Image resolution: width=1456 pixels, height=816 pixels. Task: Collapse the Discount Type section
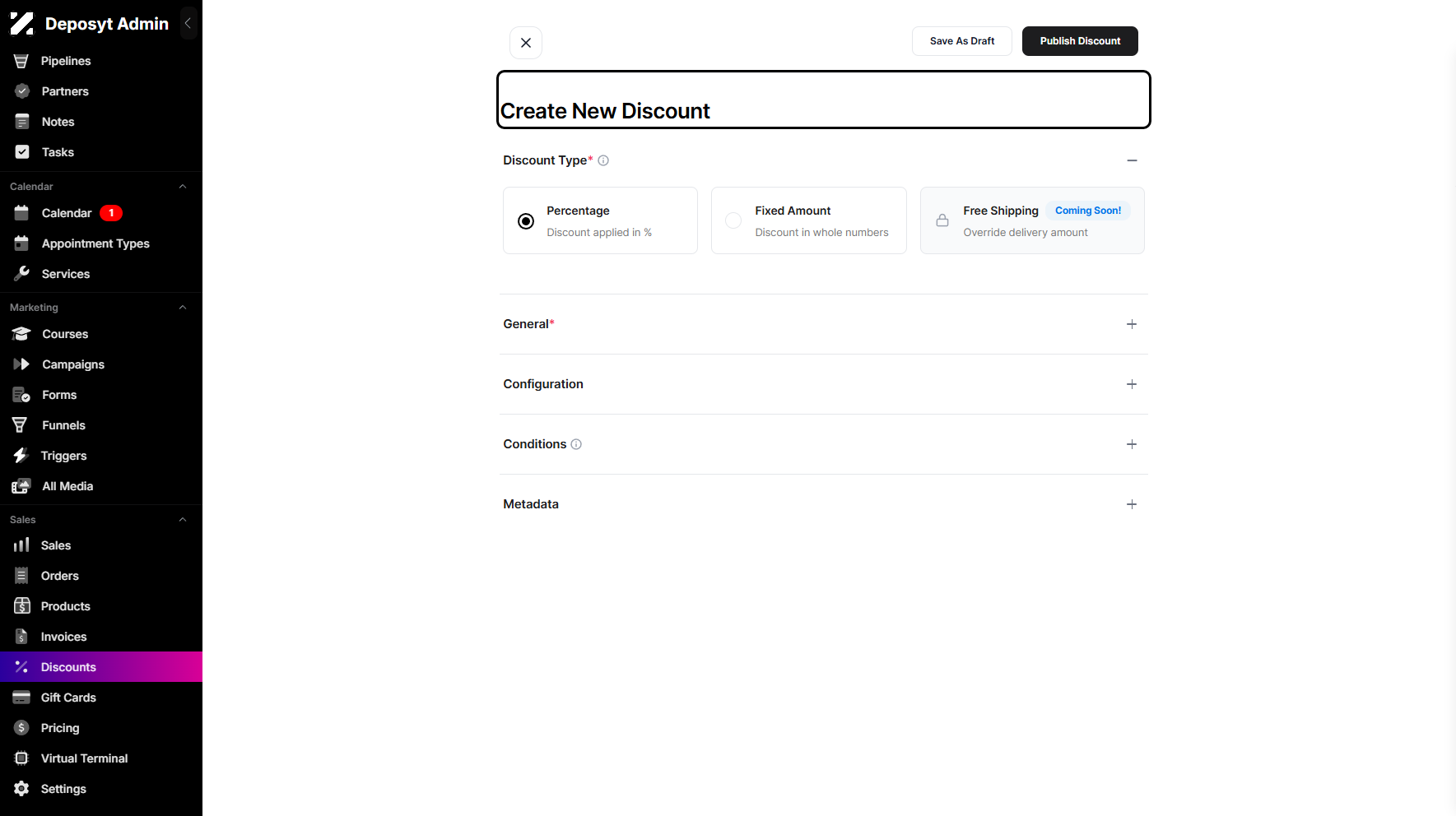tap(1132, 160)
